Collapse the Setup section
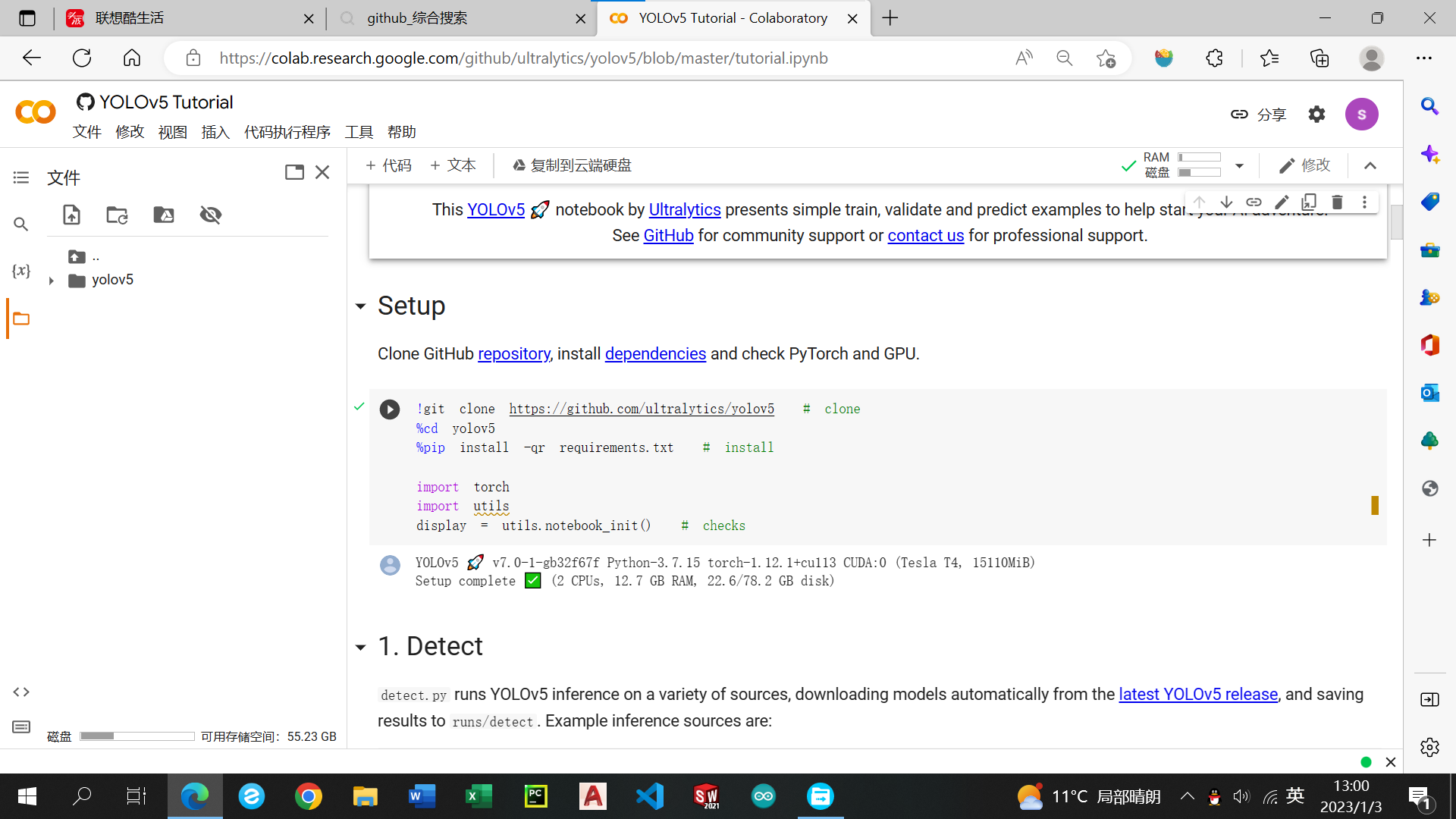This screenshot has width=1456, height=819. (361, 306)
